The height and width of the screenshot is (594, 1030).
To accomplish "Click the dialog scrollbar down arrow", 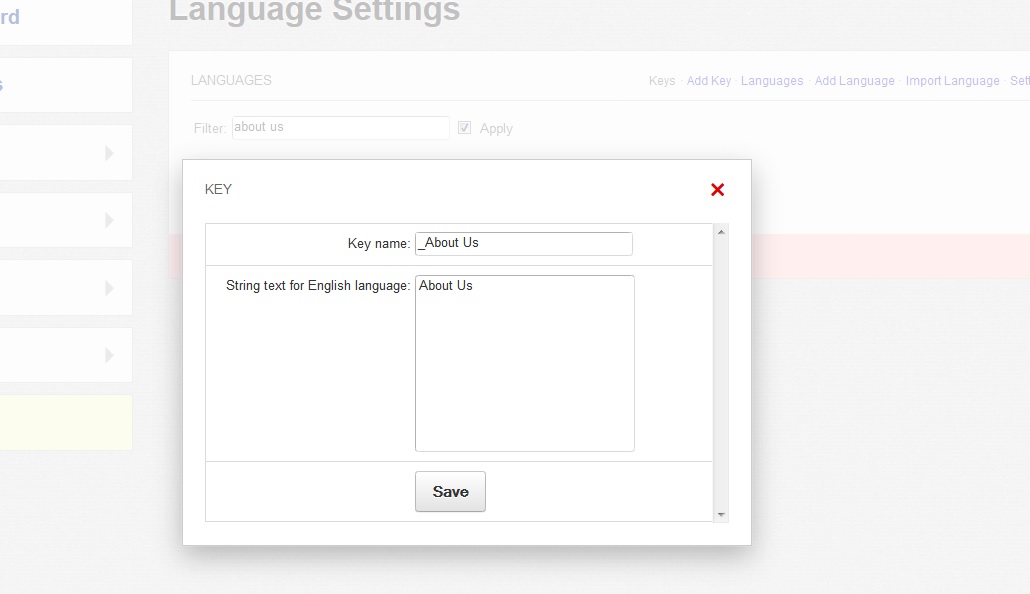I will tap(721, 514).
